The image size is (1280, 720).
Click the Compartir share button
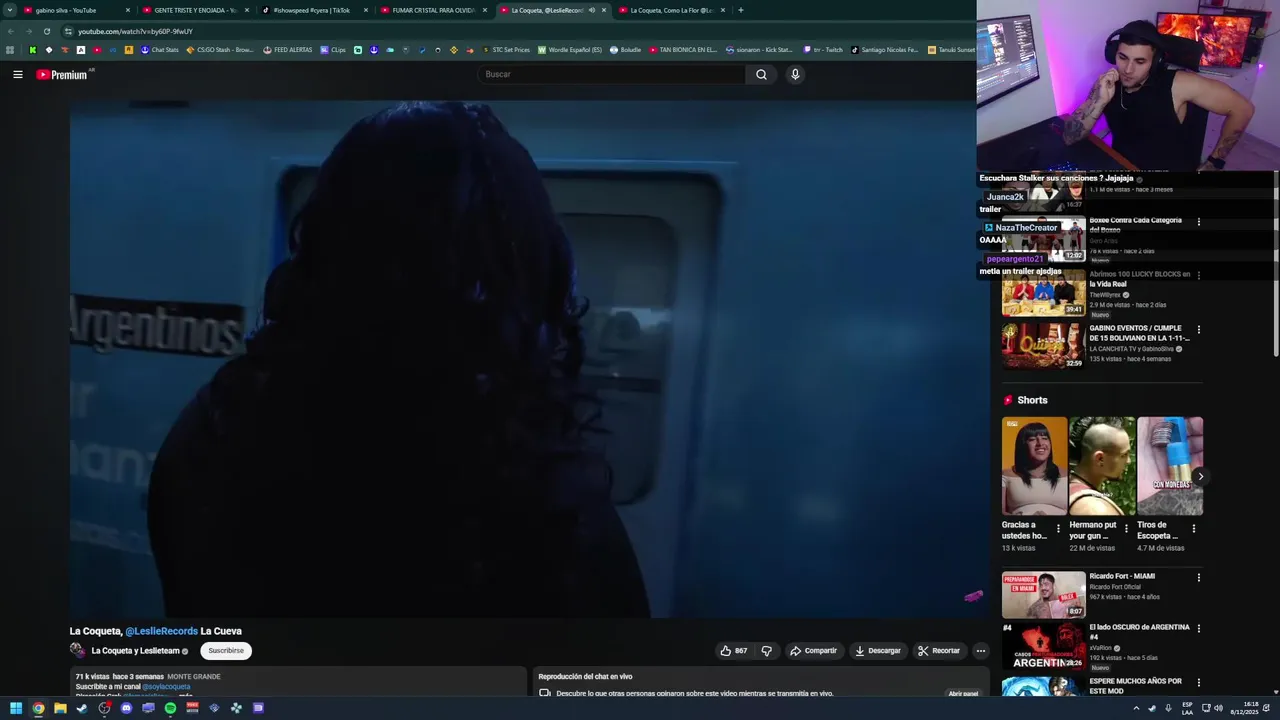point(813,651)
